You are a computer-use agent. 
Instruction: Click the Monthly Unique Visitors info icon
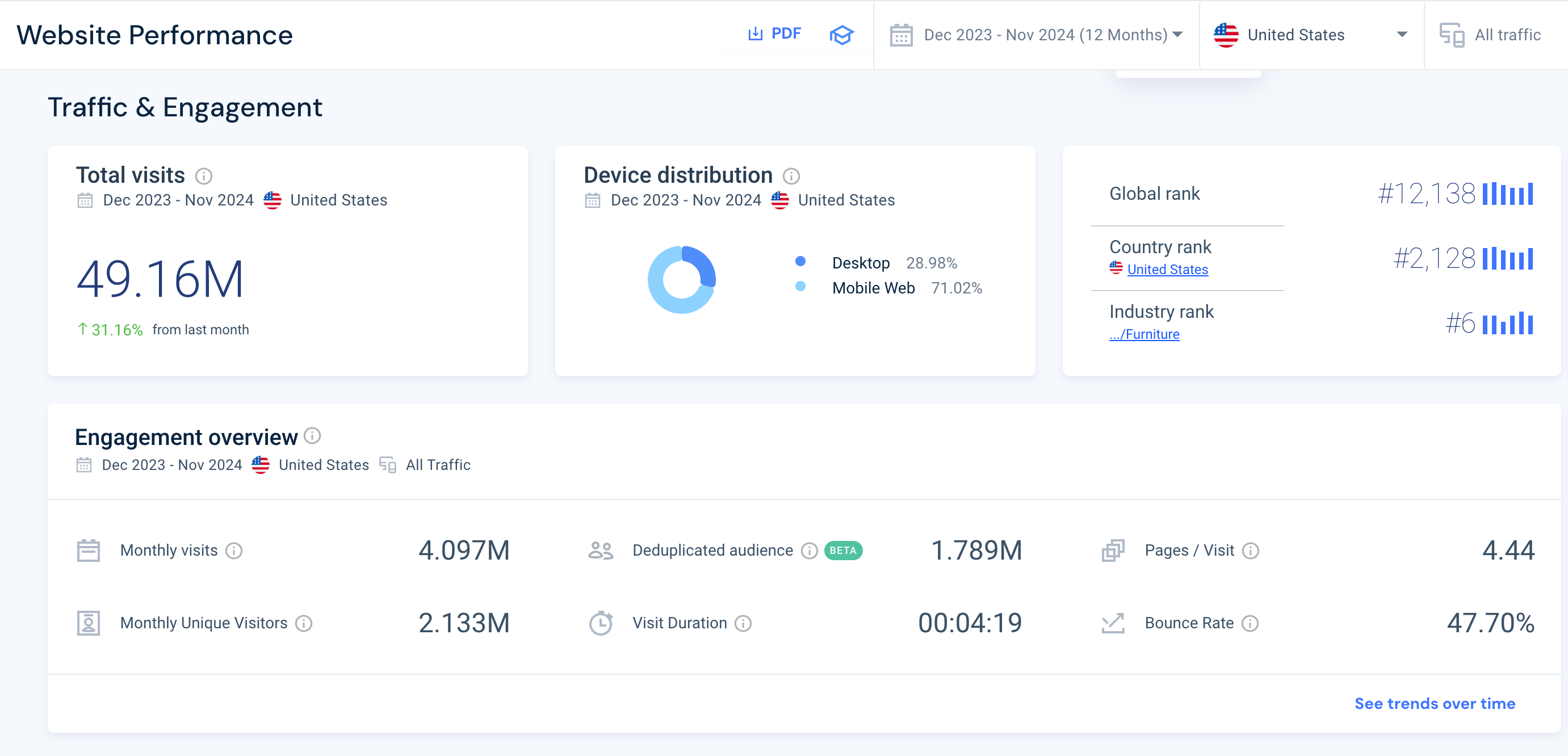(303, 623)
